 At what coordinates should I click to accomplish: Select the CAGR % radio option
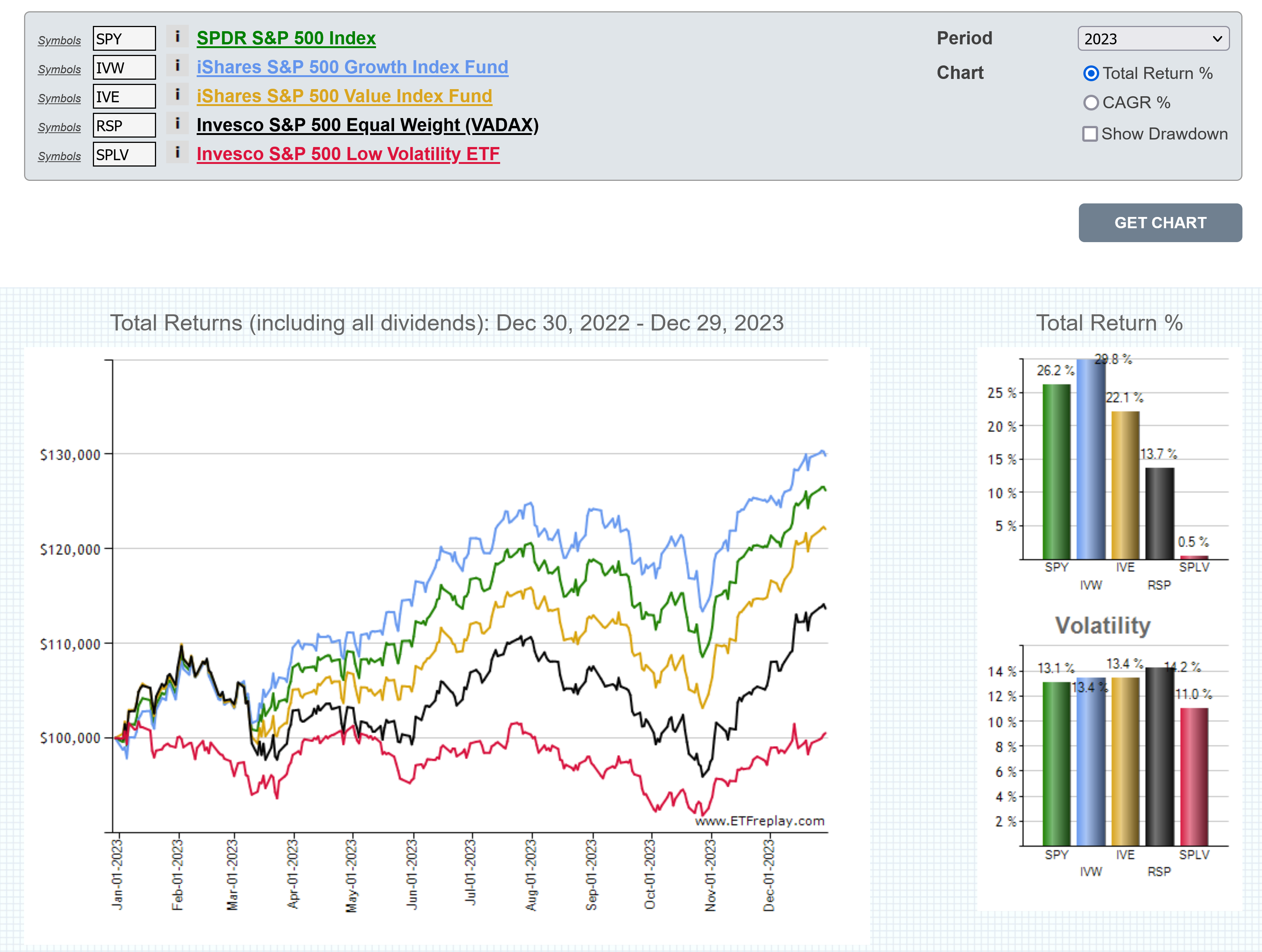click(1090, 103)
